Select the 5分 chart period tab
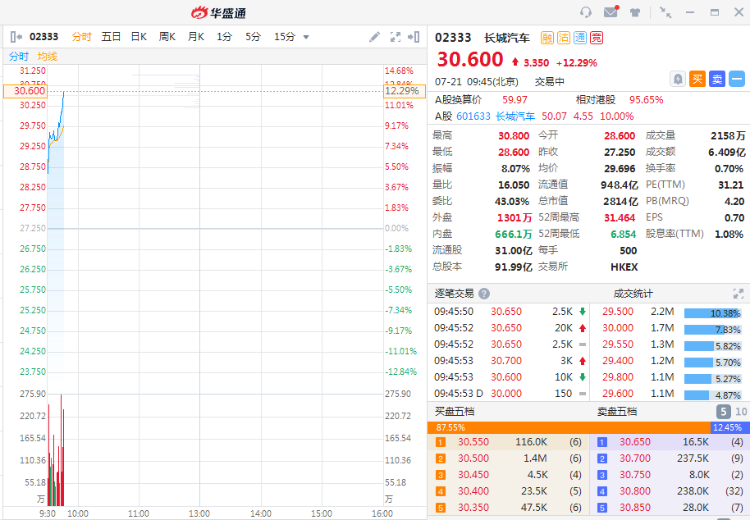Image resolution: width=750 pixels, height=520 pixels. pyautogui.click(x=253, y=37)
